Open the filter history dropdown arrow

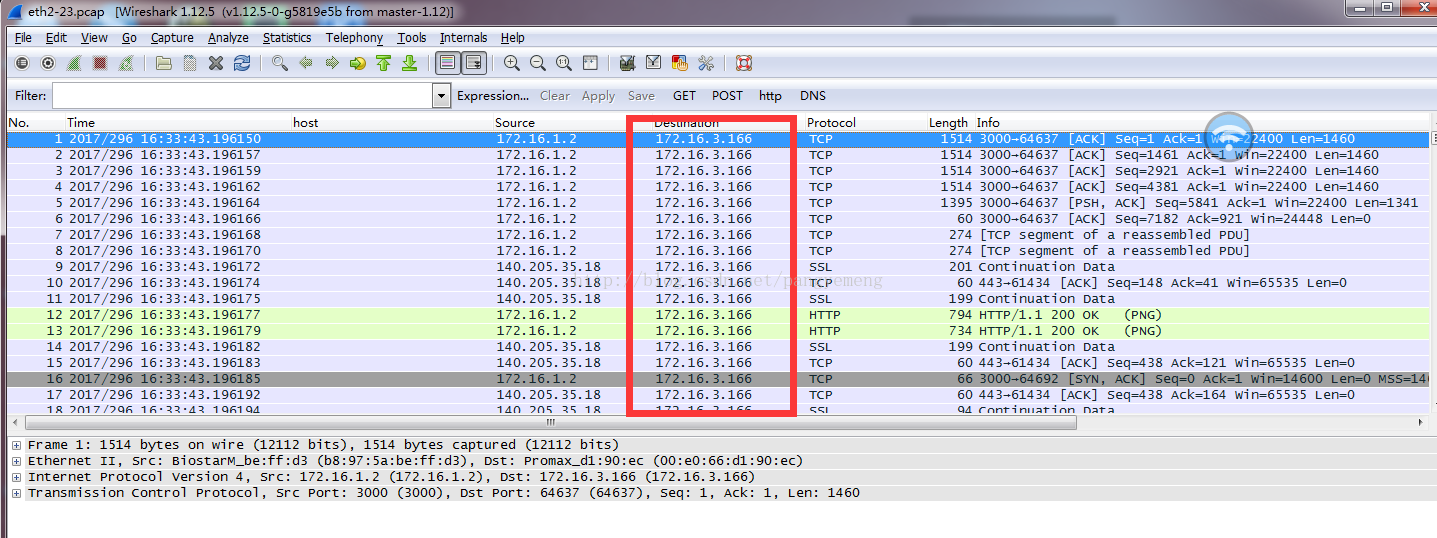point(441,96)
